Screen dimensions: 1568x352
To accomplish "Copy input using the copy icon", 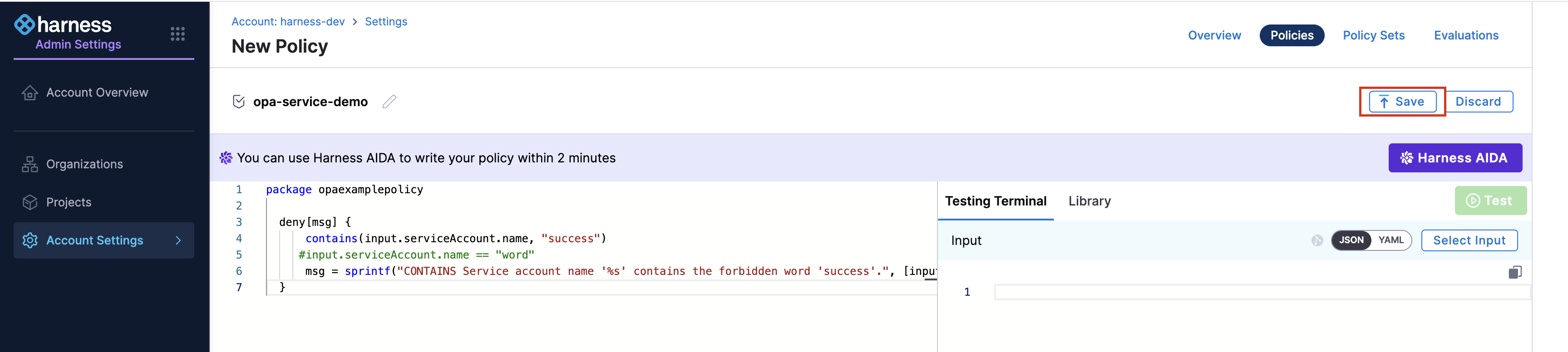I will click(x=1514, y=272).
